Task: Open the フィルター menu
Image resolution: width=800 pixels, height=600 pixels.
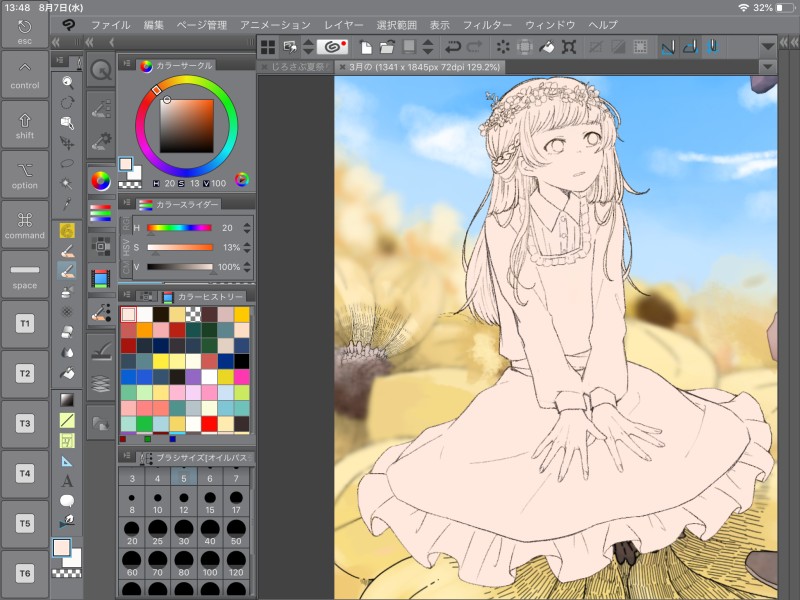Action: coord(487,24)
